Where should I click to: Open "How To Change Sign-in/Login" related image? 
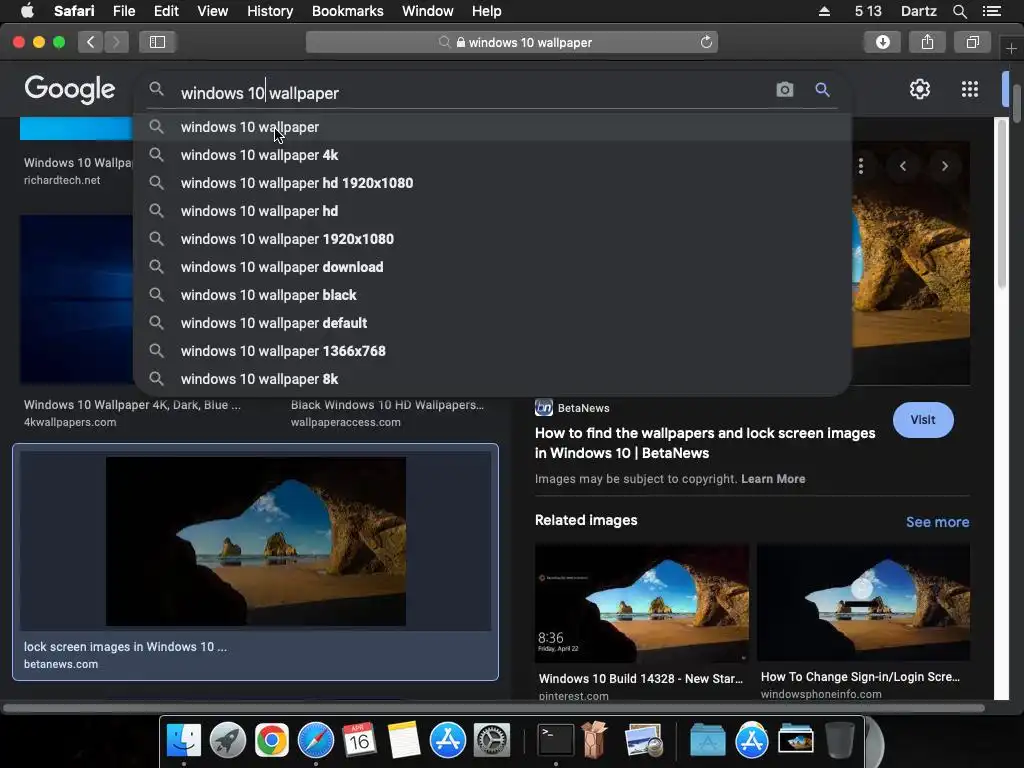863,602
